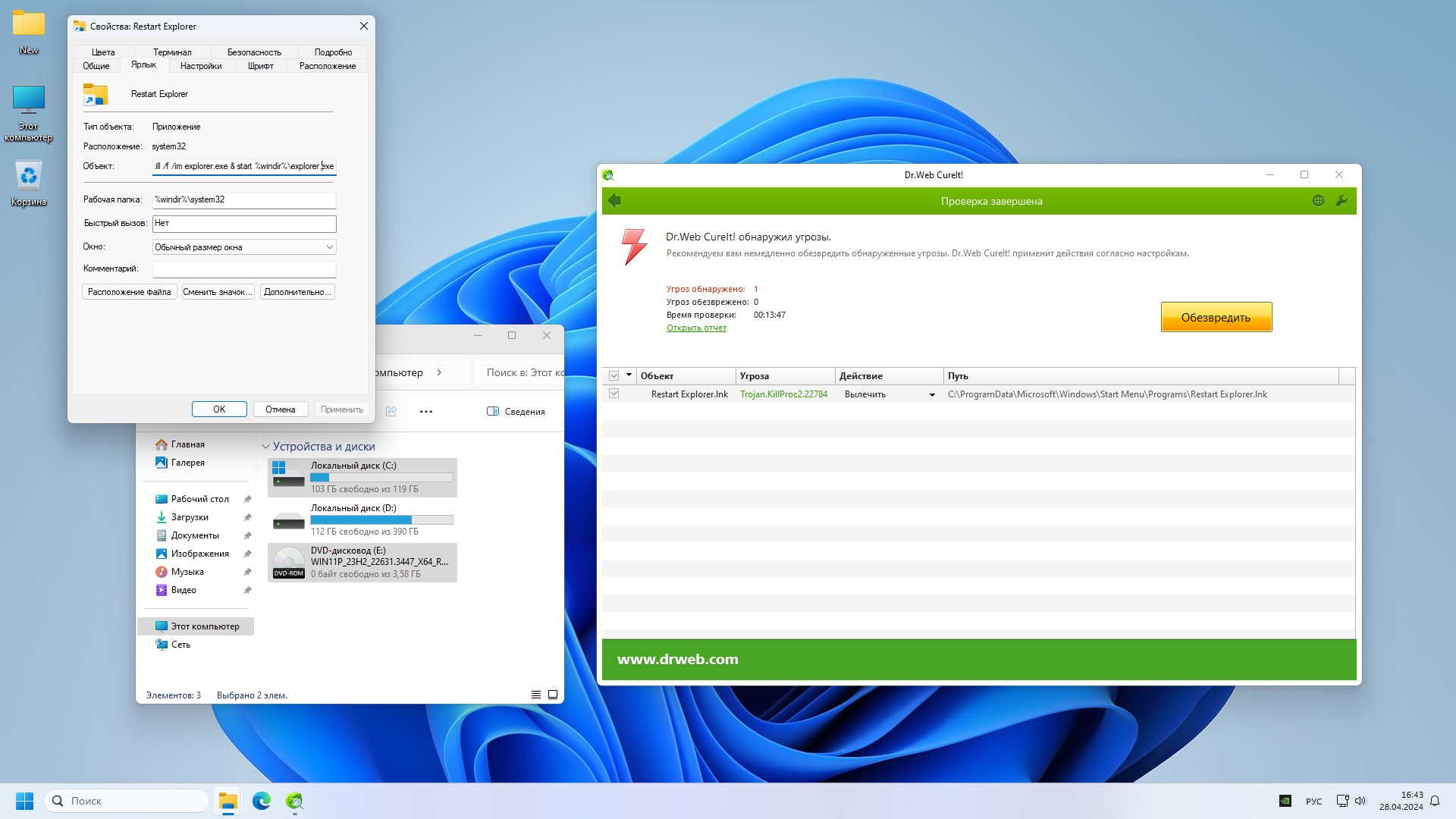Image resolution: width=1456 pixels, height=819 pixels.
Task: Open the Вылечить action dropdown
Action: [x=932, y=395]
